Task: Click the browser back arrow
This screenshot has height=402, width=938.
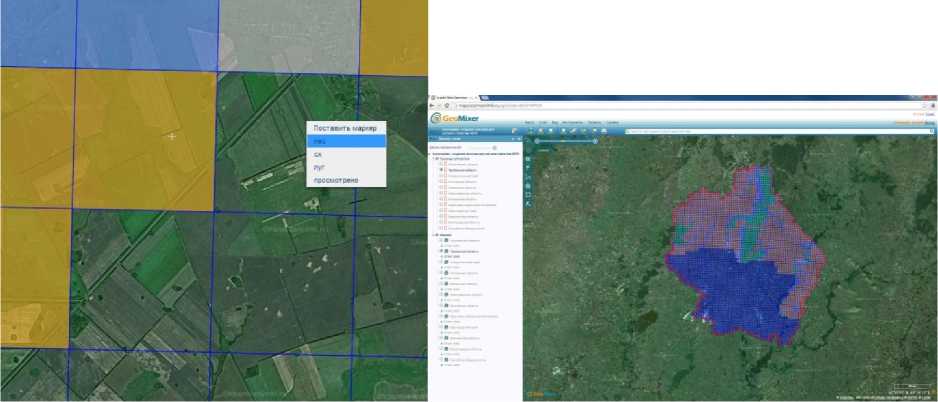Action: click(434, 105)
